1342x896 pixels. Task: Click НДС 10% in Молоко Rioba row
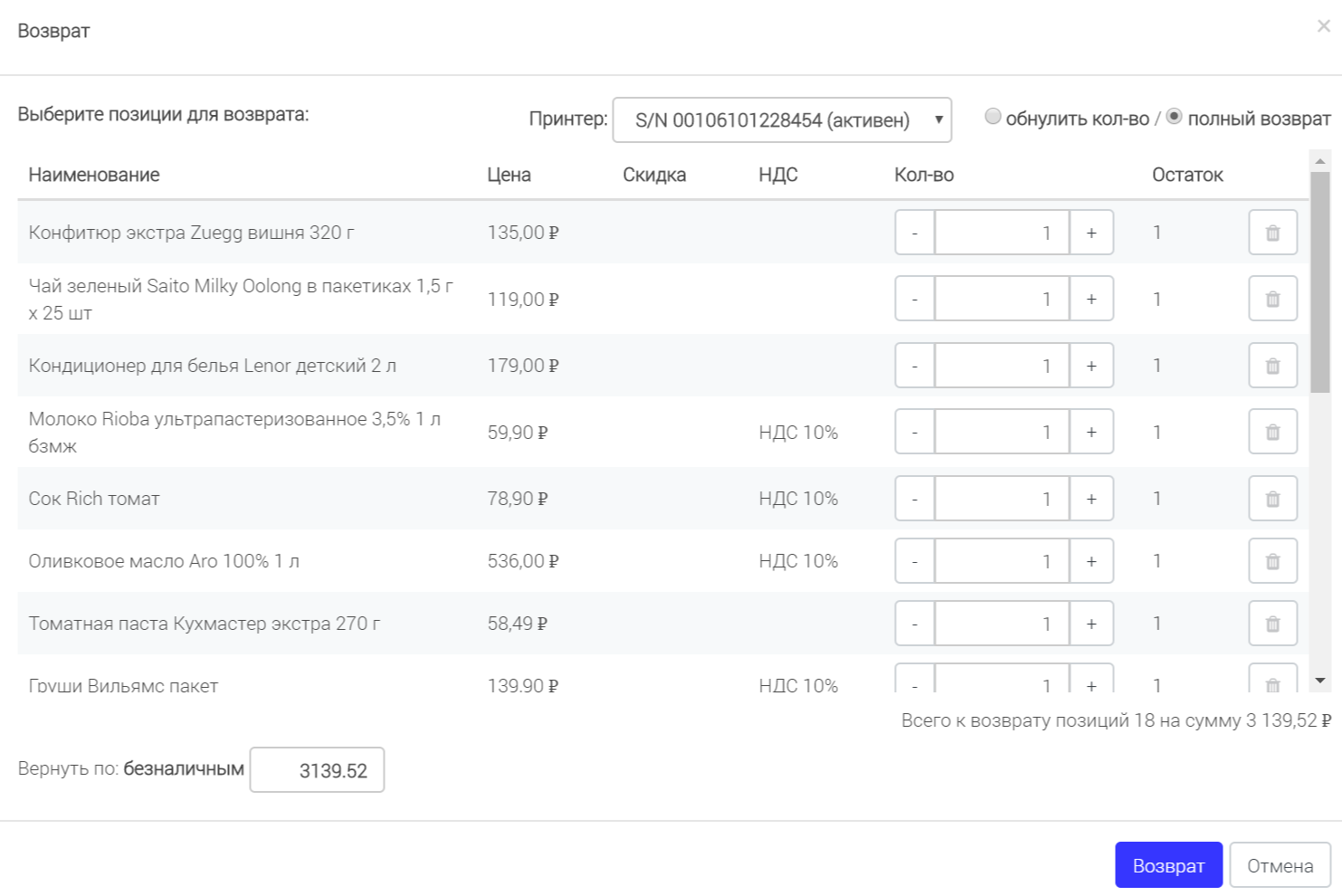[x=798, y=432]
